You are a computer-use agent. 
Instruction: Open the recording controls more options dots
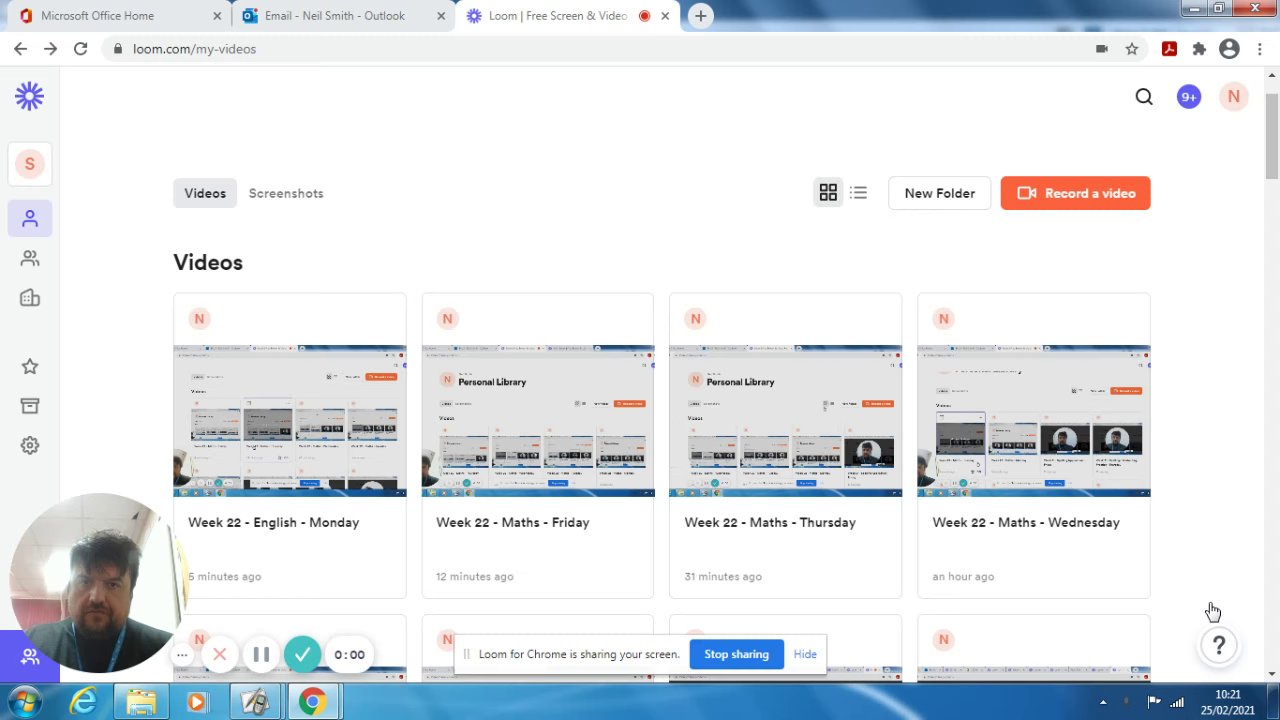(x=182, y=655)
